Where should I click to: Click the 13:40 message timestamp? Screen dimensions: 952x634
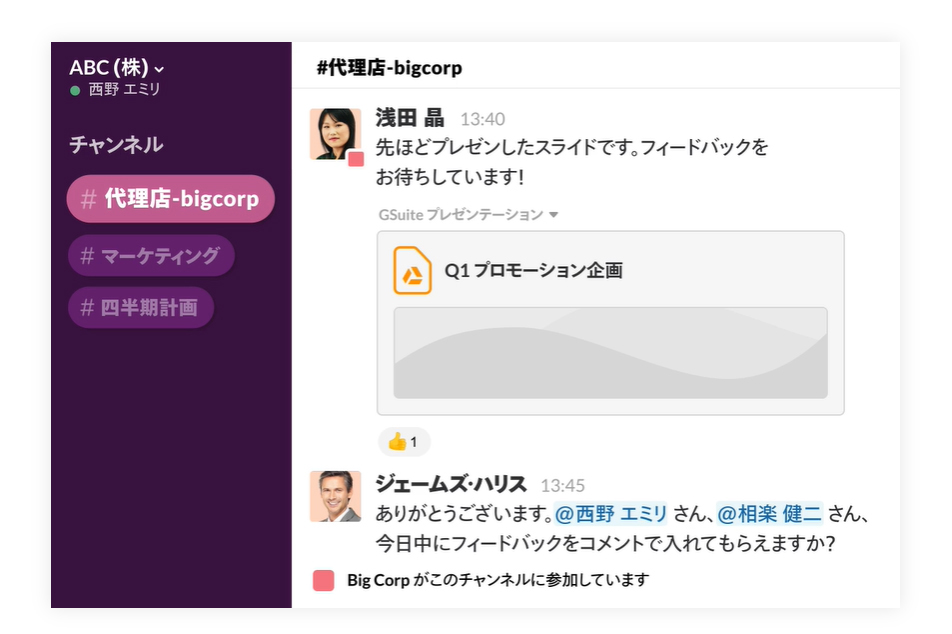click(483, 119)
